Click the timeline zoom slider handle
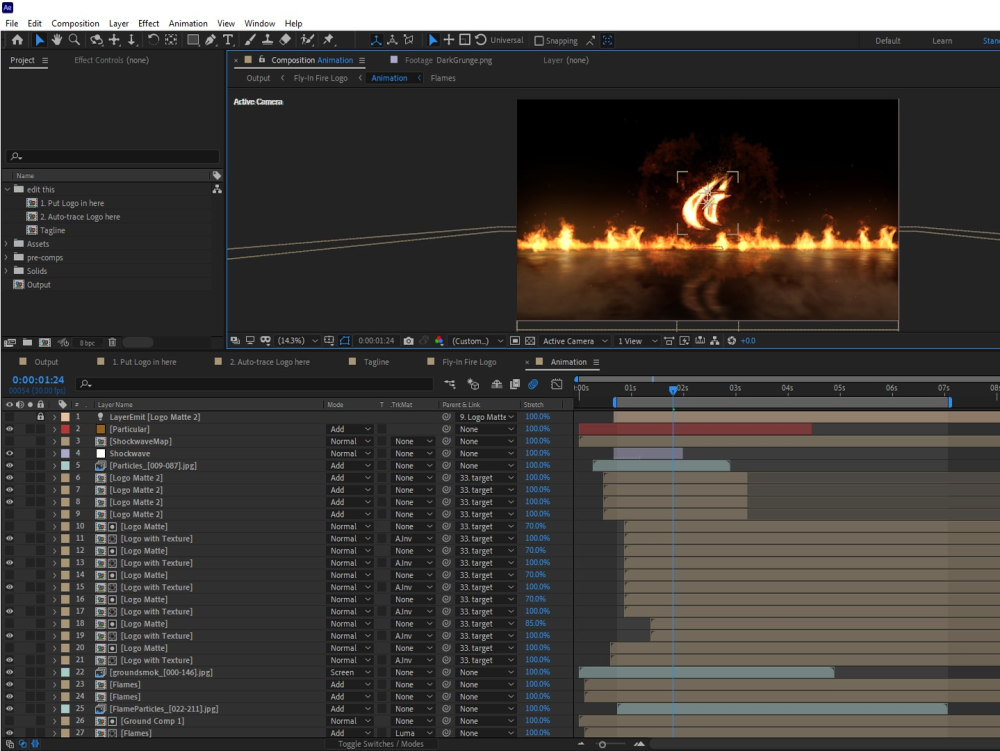 pyautogui.click(x=602, y=744)
